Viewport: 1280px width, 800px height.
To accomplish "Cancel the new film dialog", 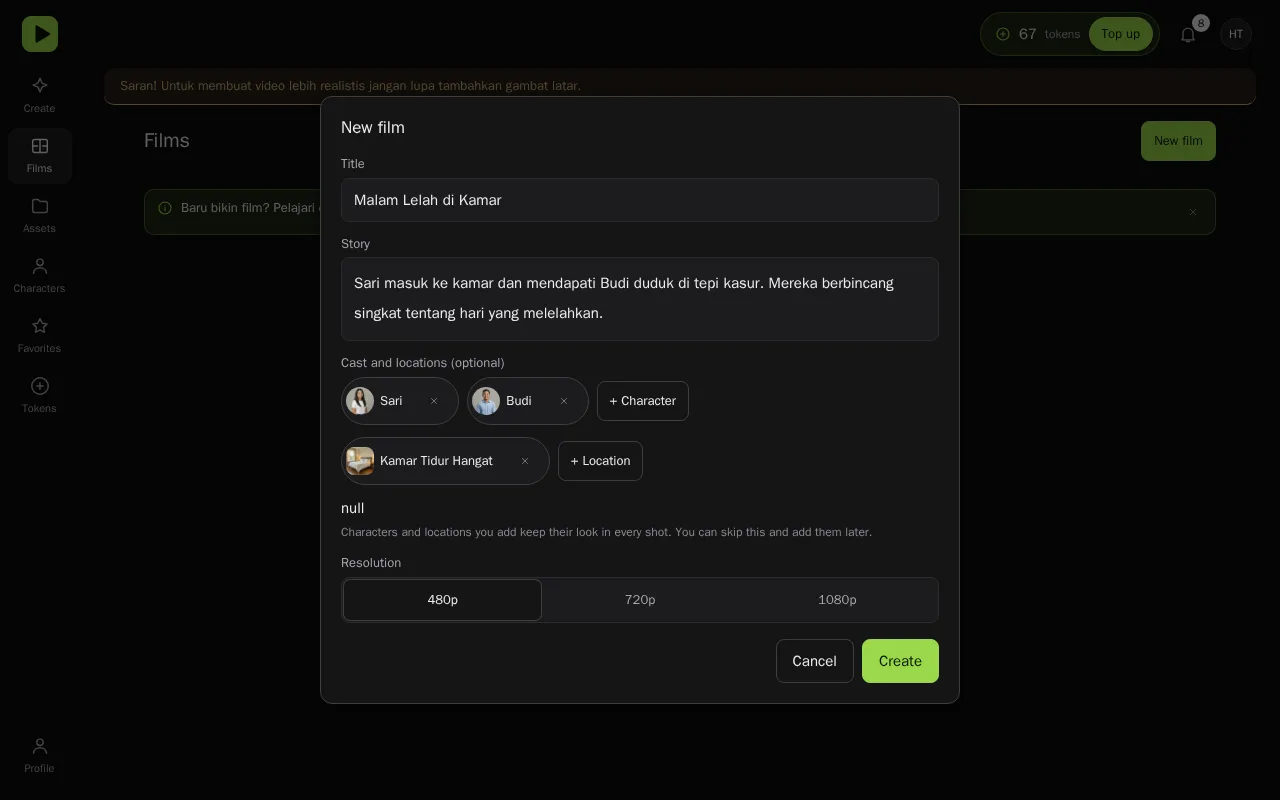I will (x=815, y=661).
